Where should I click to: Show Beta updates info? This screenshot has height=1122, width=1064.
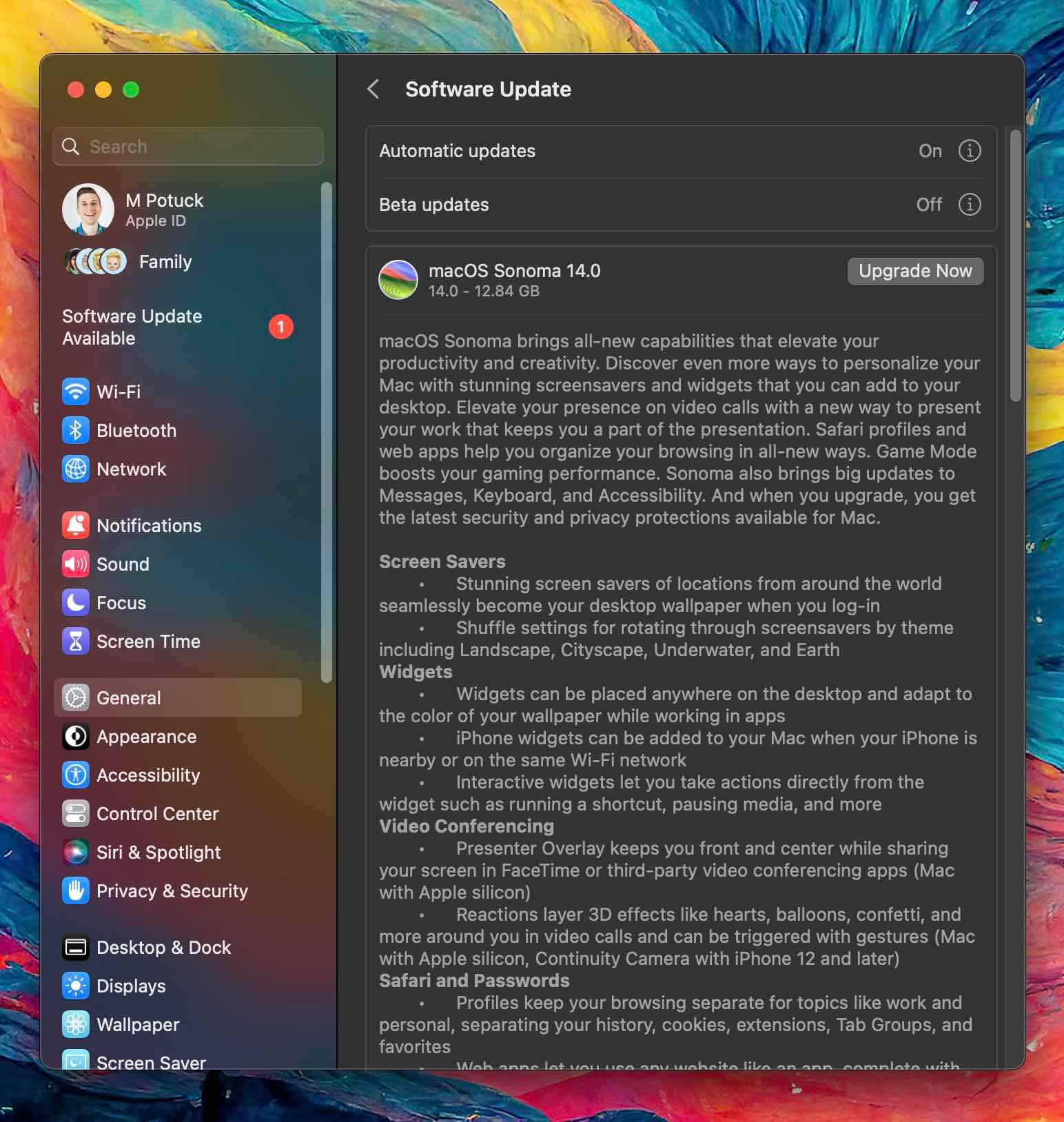point(970,204)
